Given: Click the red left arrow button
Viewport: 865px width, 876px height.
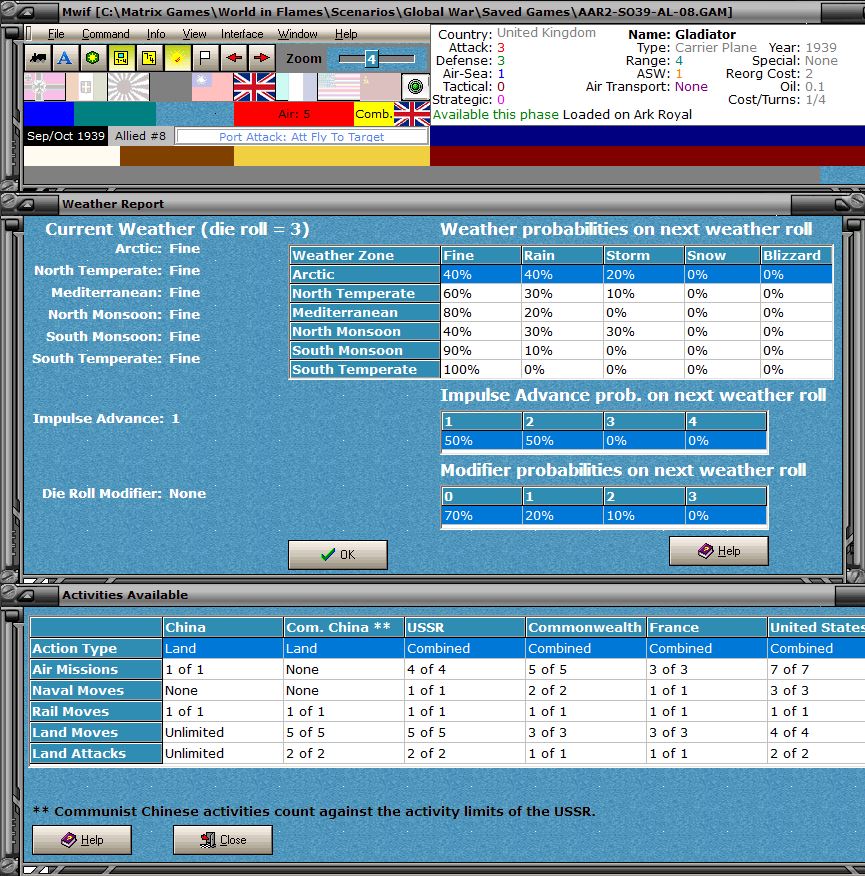Looking at the screenshot, I should [x=234, y=58].
